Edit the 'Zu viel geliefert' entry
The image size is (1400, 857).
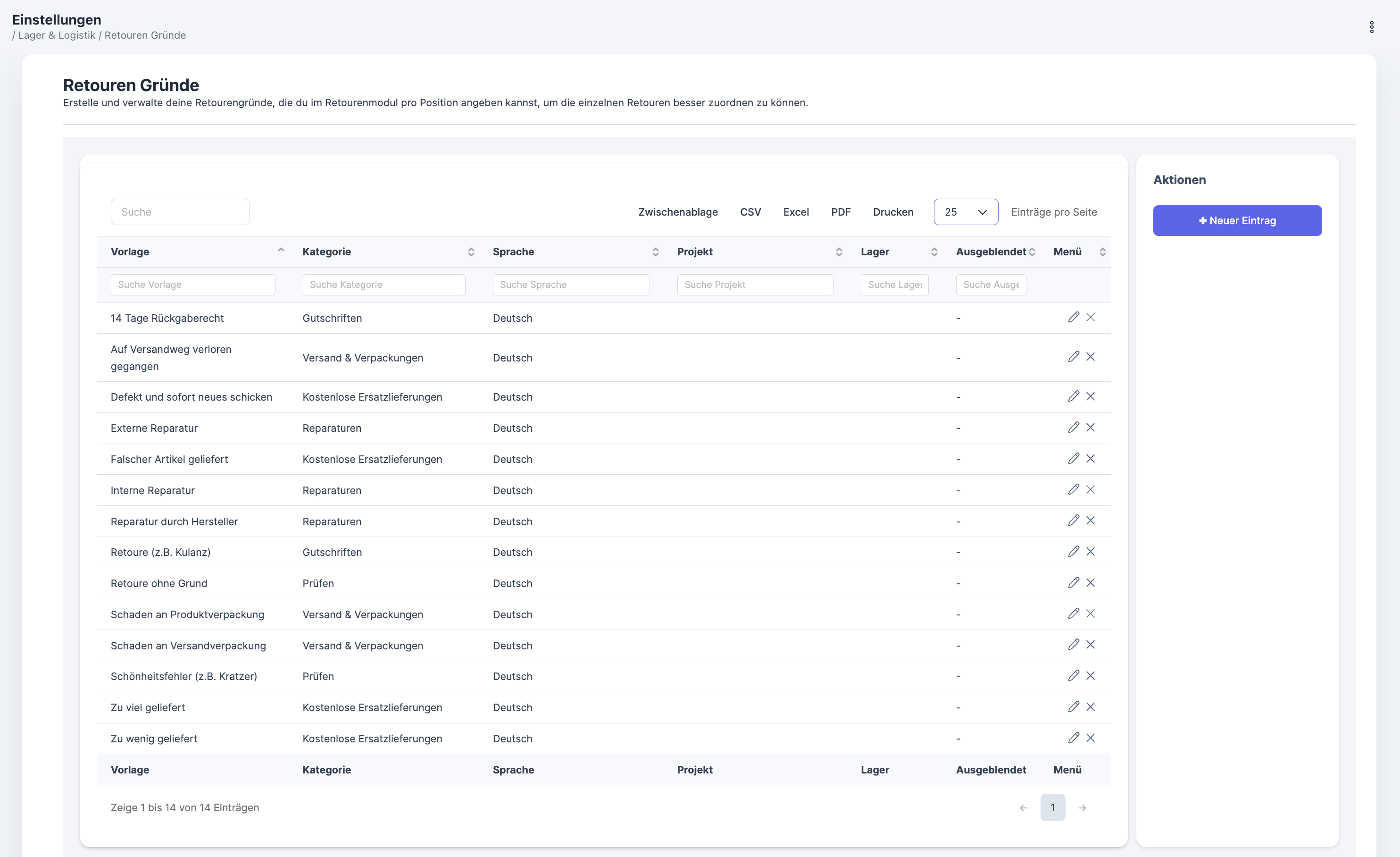click(1073, 706)
